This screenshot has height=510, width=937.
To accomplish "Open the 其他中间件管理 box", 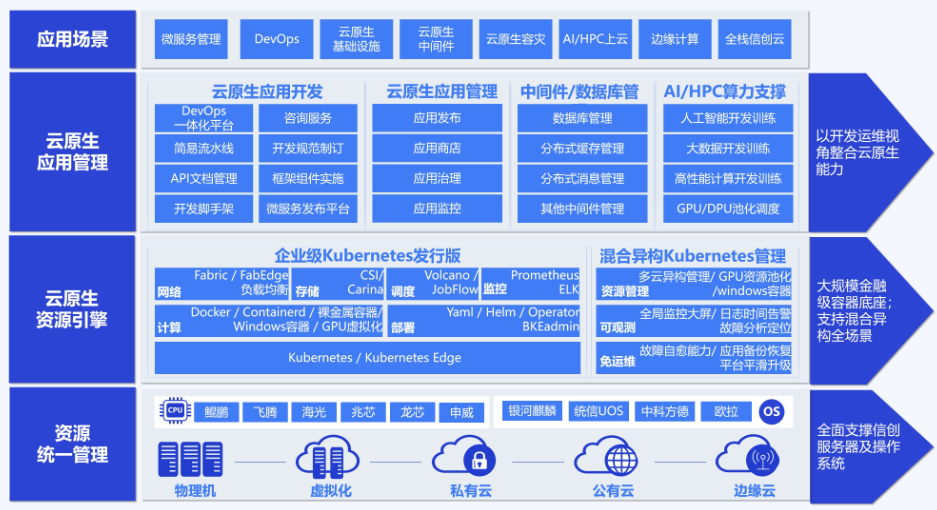I will 582,209.
